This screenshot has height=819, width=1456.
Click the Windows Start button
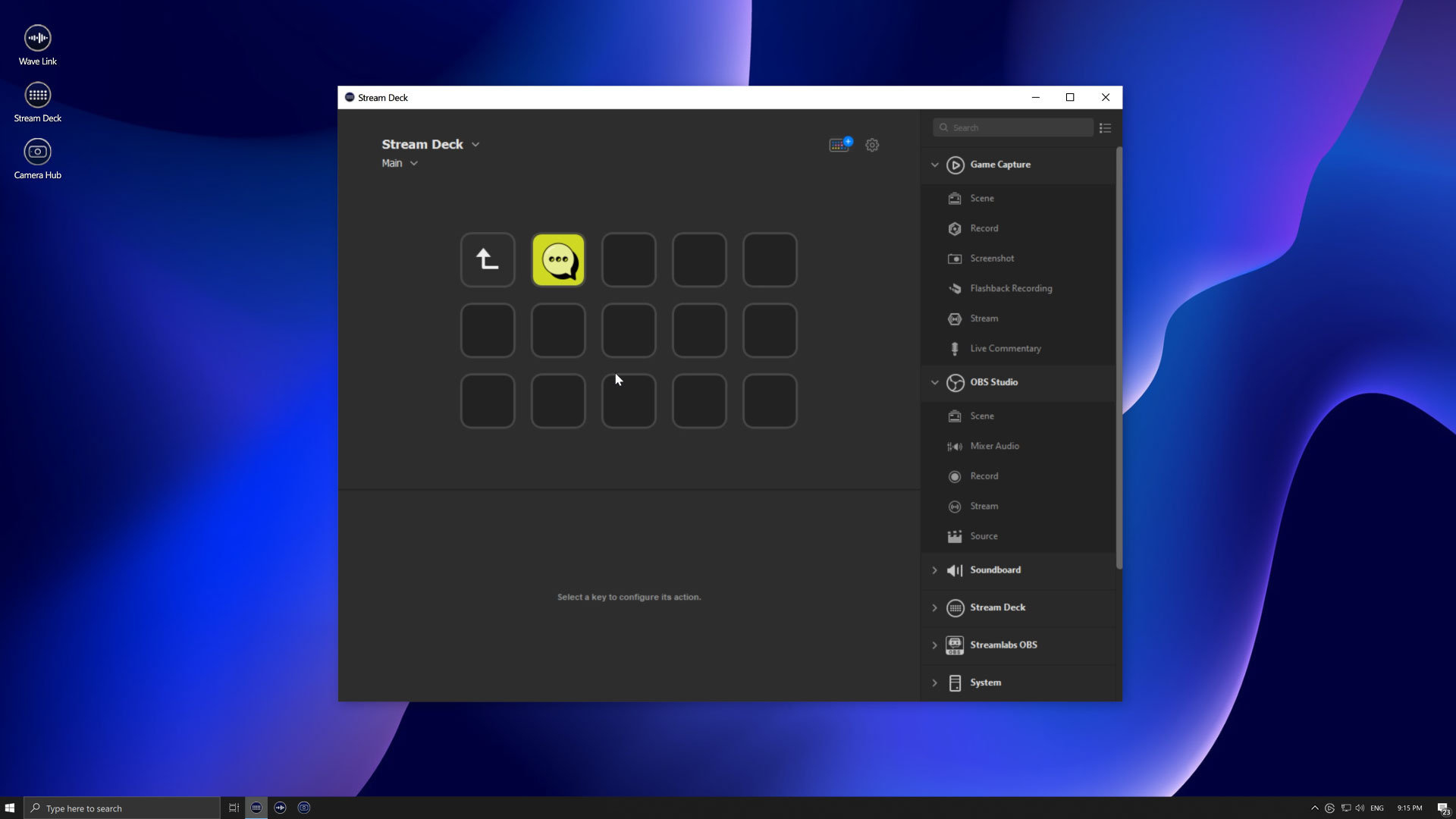coord(10,808)
